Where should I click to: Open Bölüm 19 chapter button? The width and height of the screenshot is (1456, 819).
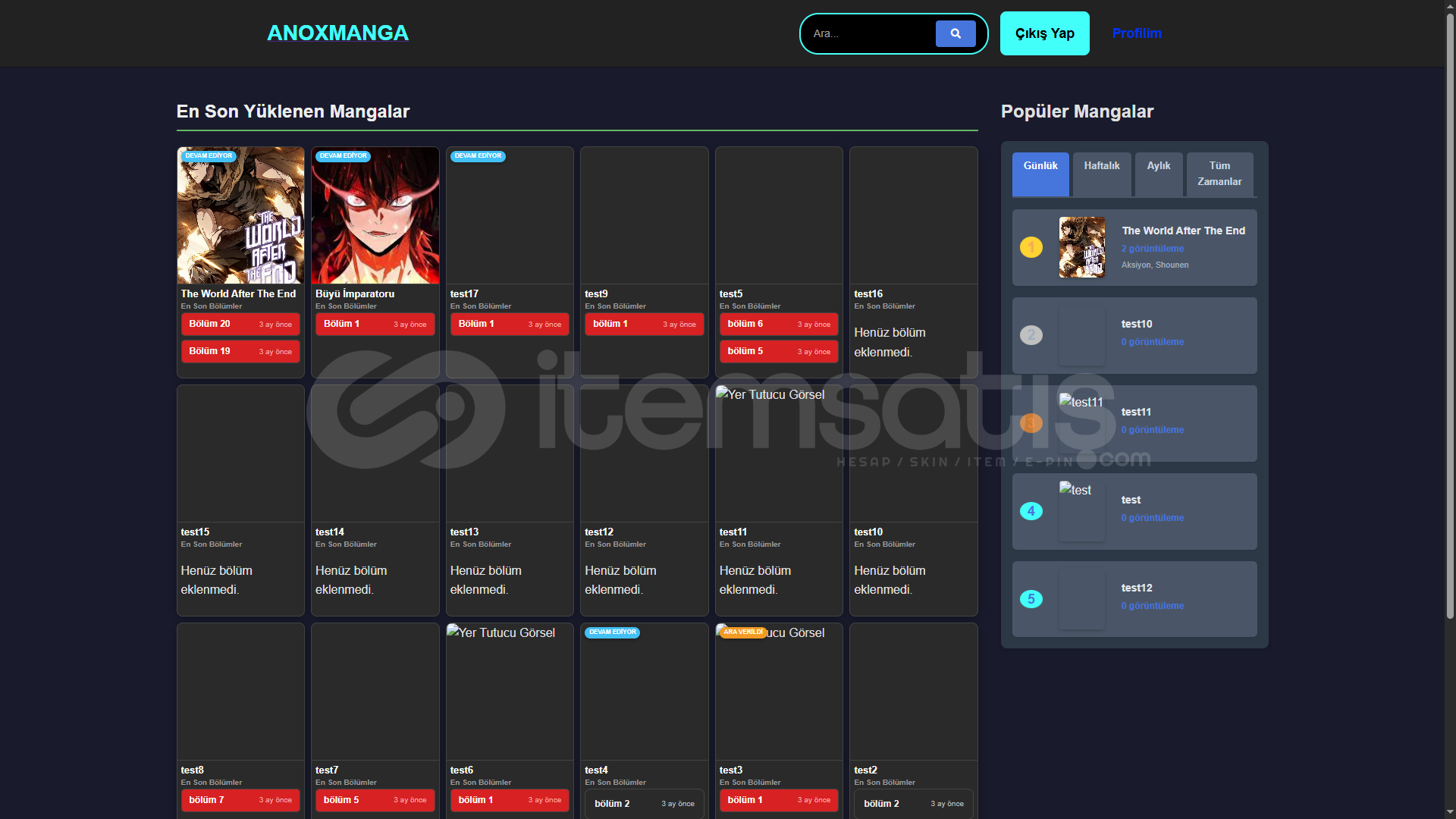pos(240,351)
